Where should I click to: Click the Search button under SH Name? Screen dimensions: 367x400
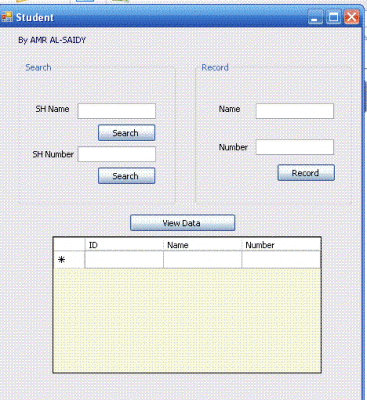pyautogui.click(x=127, y=133)
